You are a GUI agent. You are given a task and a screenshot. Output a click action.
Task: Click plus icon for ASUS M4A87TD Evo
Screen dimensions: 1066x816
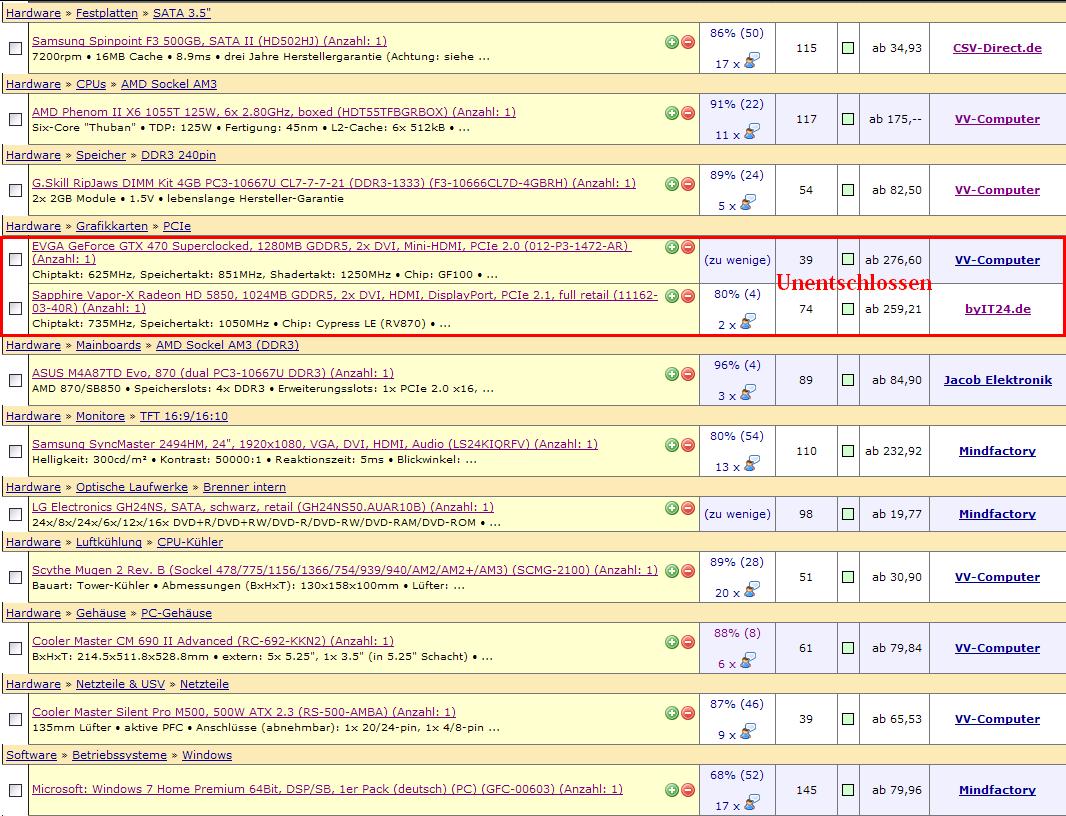(x=672, y=374)
